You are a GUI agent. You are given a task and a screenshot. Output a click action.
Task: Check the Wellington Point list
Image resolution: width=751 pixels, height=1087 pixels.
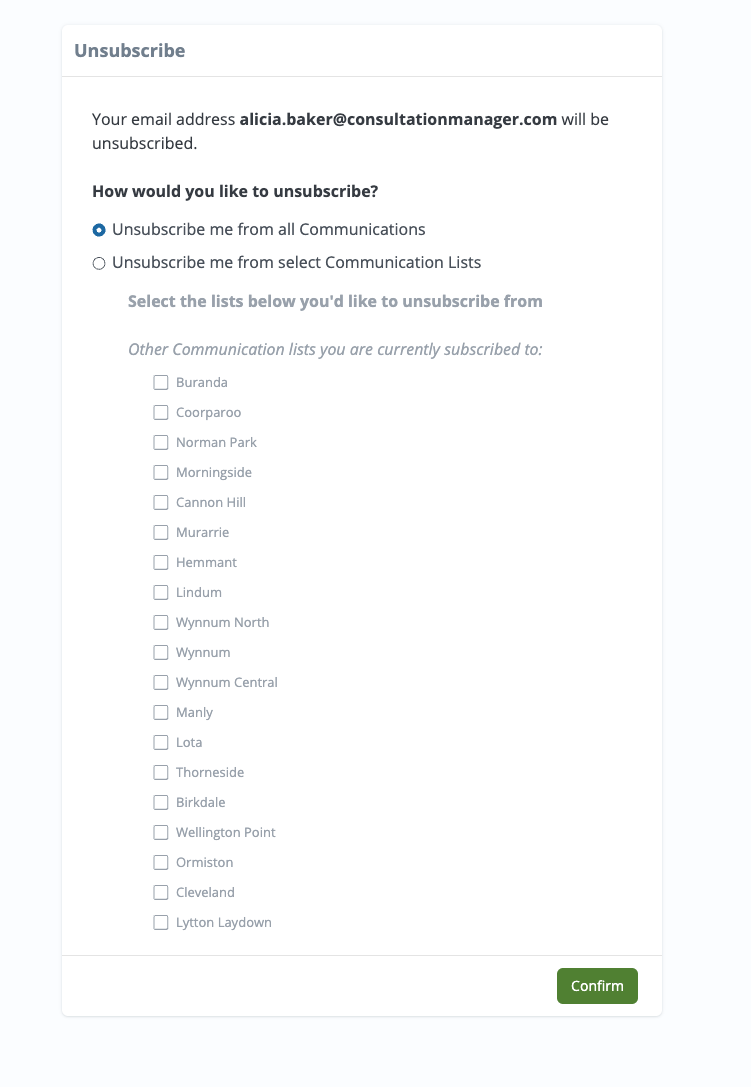tap(161, 832)
